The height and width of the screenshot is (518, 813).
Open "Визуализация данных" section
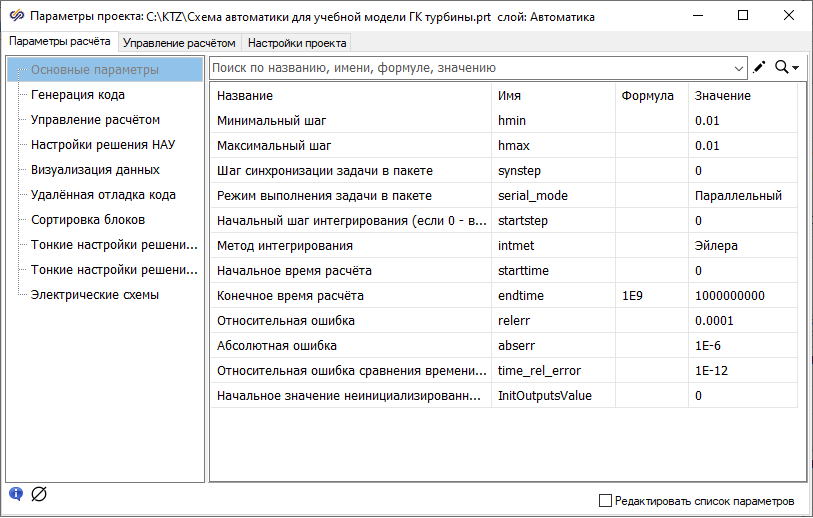pos(95,170)
